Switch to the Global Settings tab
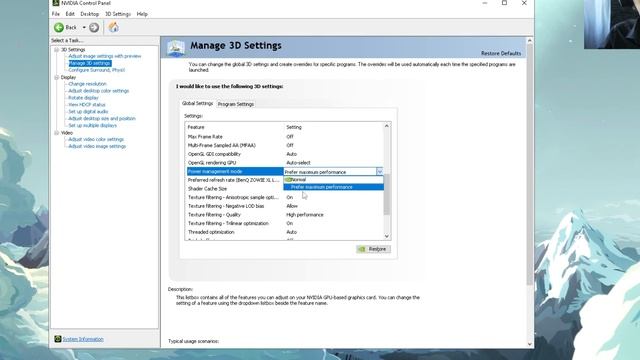This screenshot has height=360, width=640. click(x=198, y=103)
